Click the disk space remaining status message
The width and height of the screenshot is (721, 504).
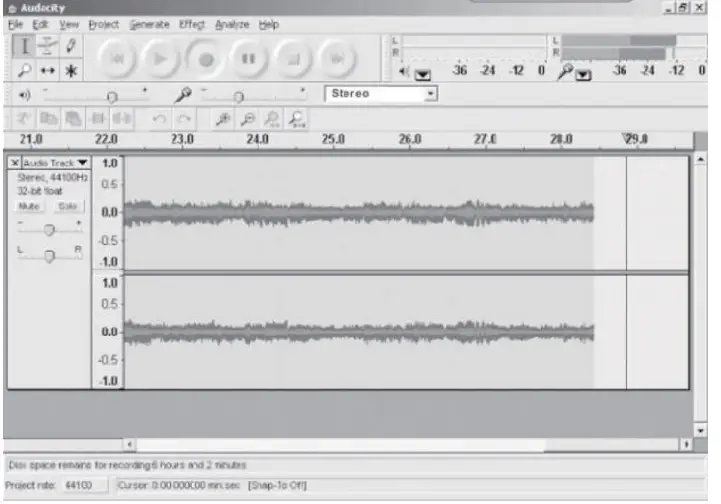click(x=127, y=465)
